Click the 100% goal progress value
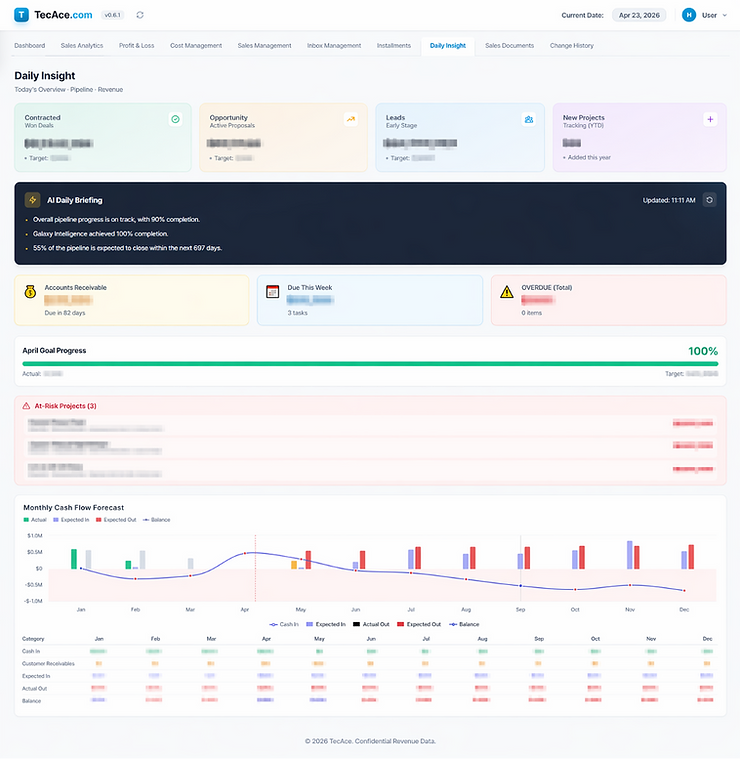The width and height of the screenshot is (740, 759). coord(703,351)
